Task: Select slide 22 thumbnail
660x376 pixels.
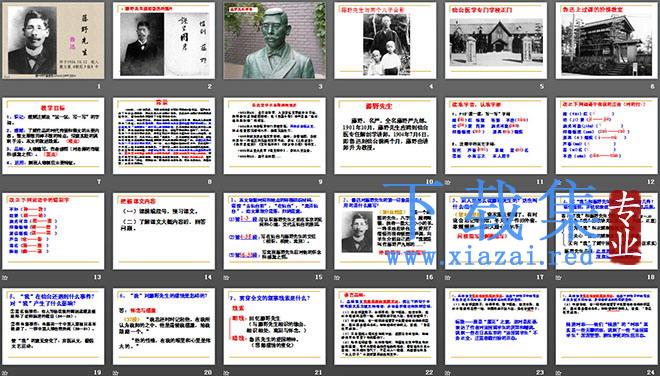Action: click(x=385, y=326)
